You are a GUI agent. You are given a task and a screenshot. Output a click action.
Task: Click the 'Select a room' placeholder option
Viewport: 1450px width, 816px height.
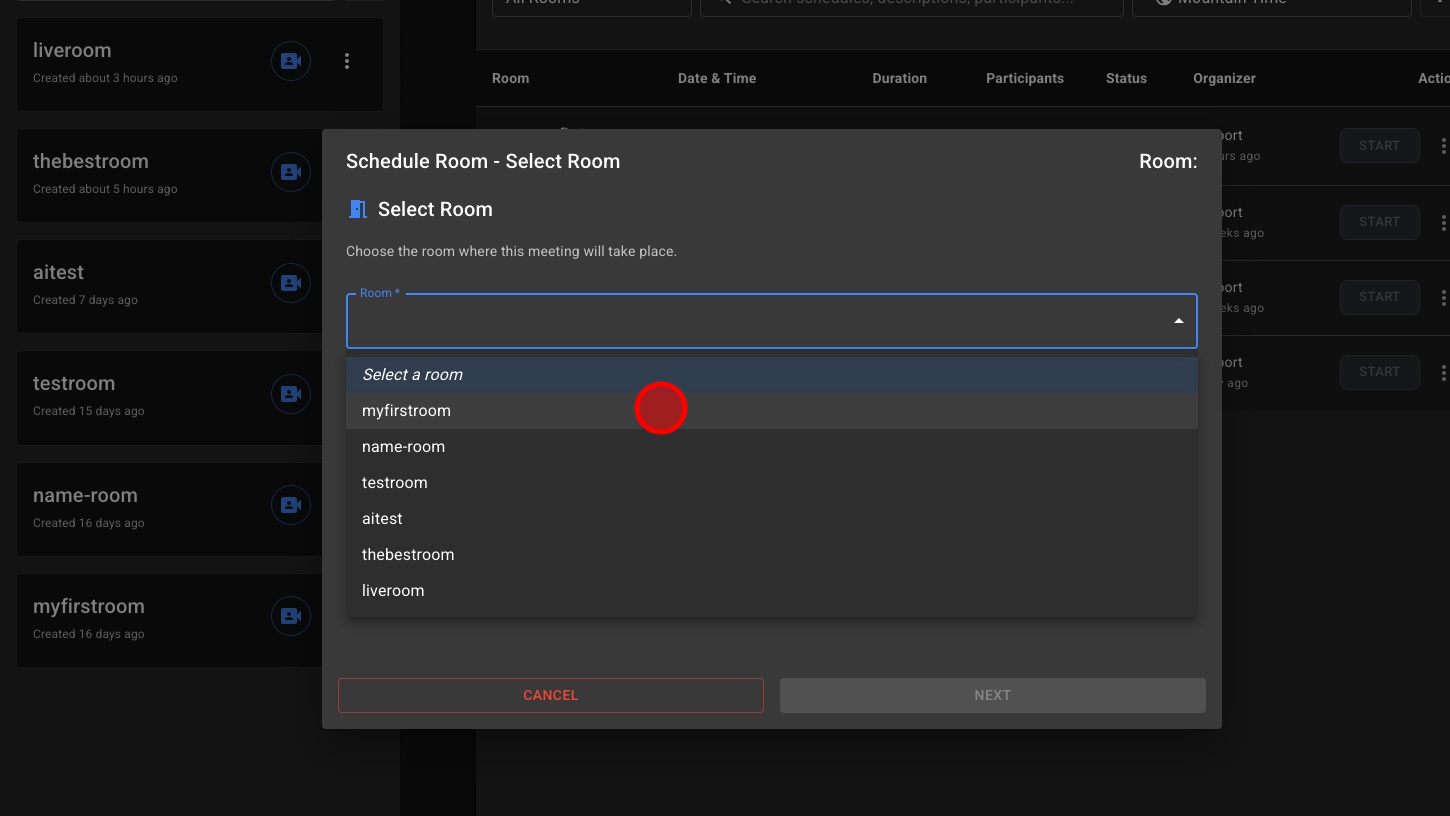(x=412, y=375)
